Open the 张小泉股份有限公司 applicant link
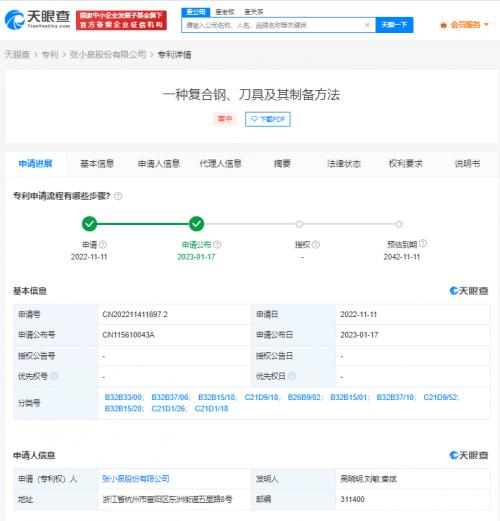This screenshot has width=500, height=521. (136, 479)
